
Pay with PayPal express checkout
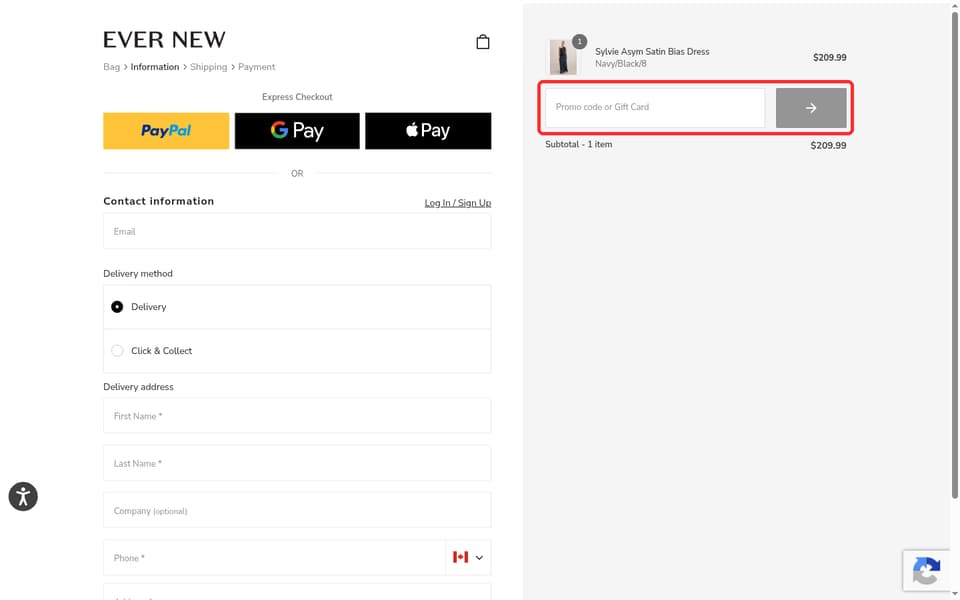pyautogui.click(x=166, y=130)
